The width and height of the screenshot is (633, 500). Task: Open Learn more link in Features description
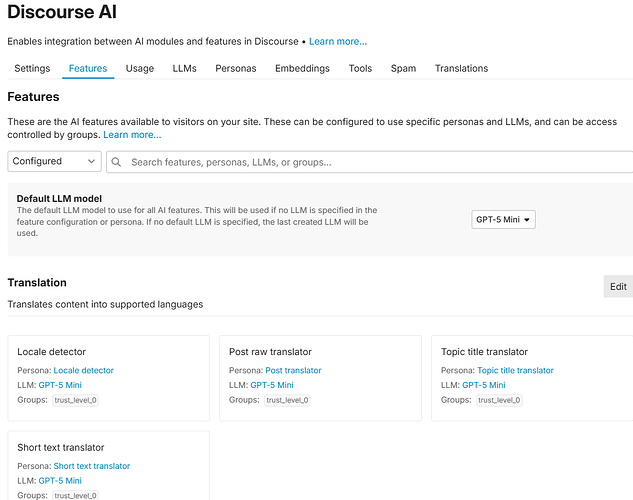click(132, 135)
